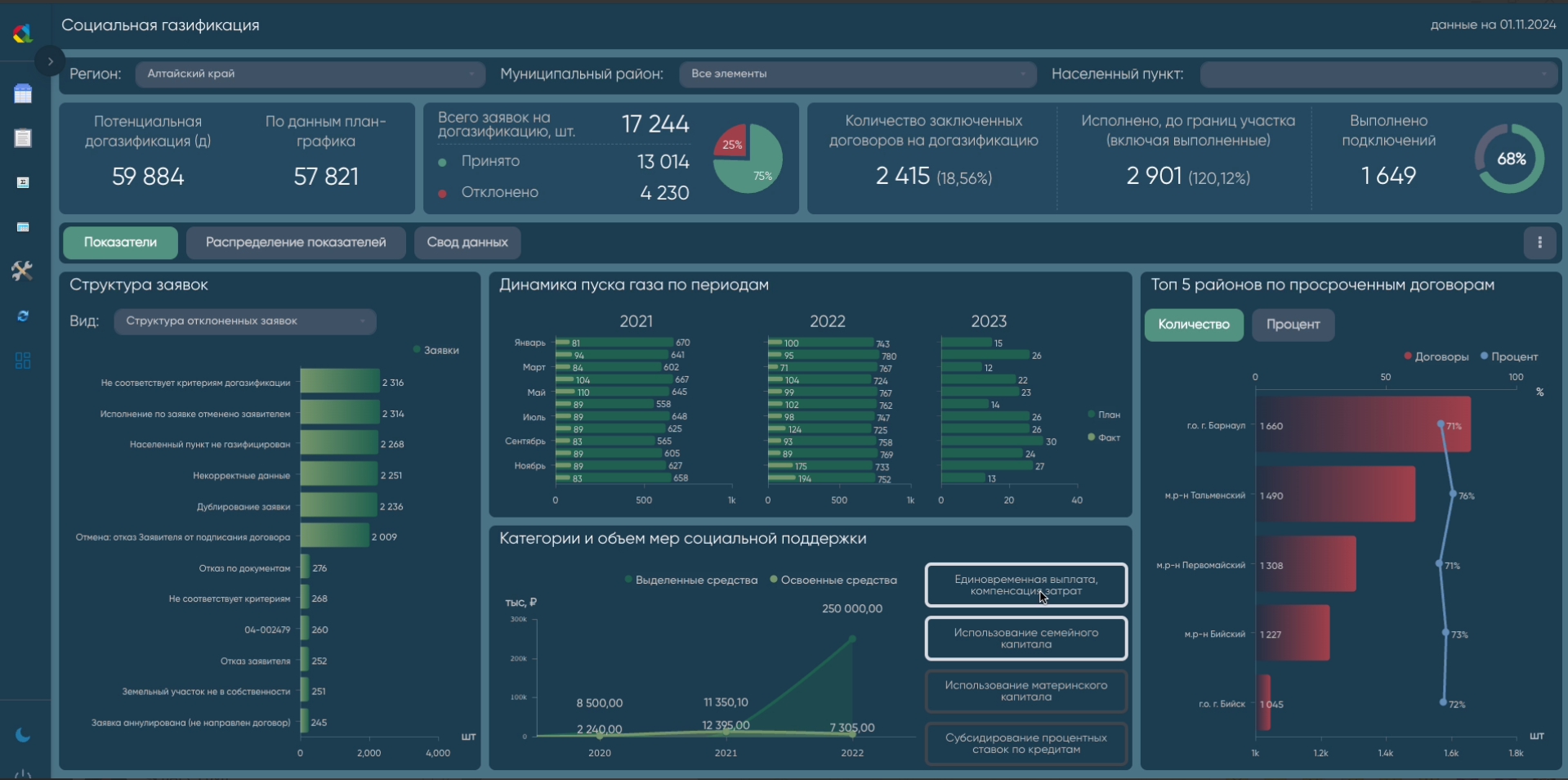Viewport: 1568px width, 780px height.
Task: Open the clipboard icon in sidebar
Action: (x=23, y=138)
